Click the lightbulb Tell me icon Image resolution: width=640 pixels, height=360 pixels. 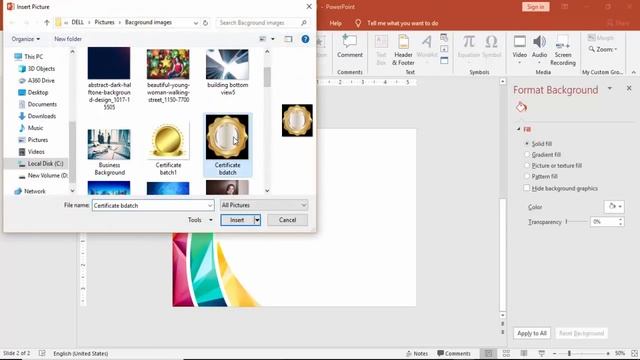click(358, 23)
